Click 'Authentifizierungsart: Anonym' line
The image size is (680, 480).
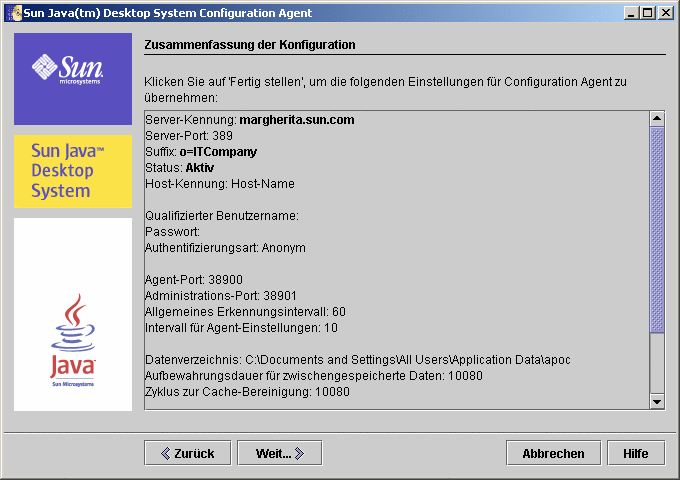click(226, 248)
